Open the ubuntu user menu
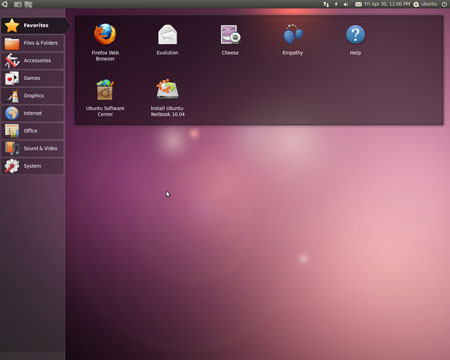The height and width of the screenshot is (360, 450). [426, 4]
